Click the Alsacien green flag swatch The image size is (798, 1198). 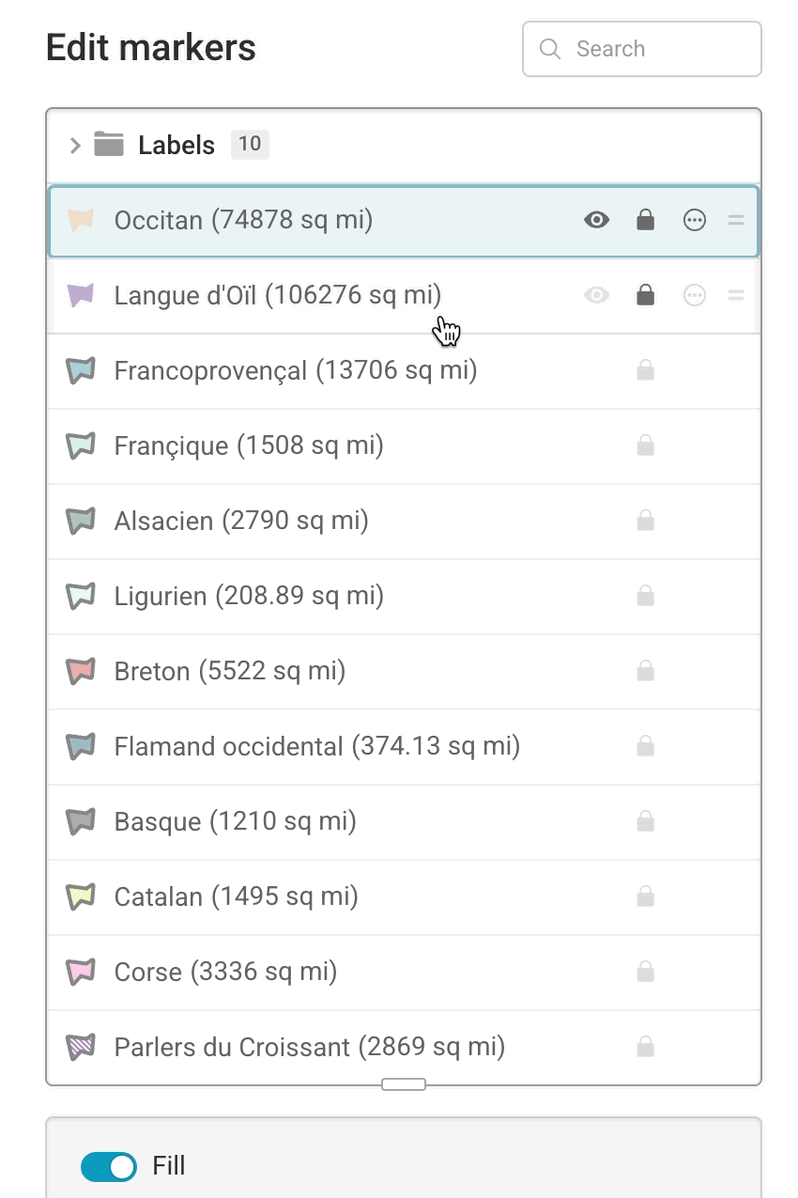pos(80,521)
